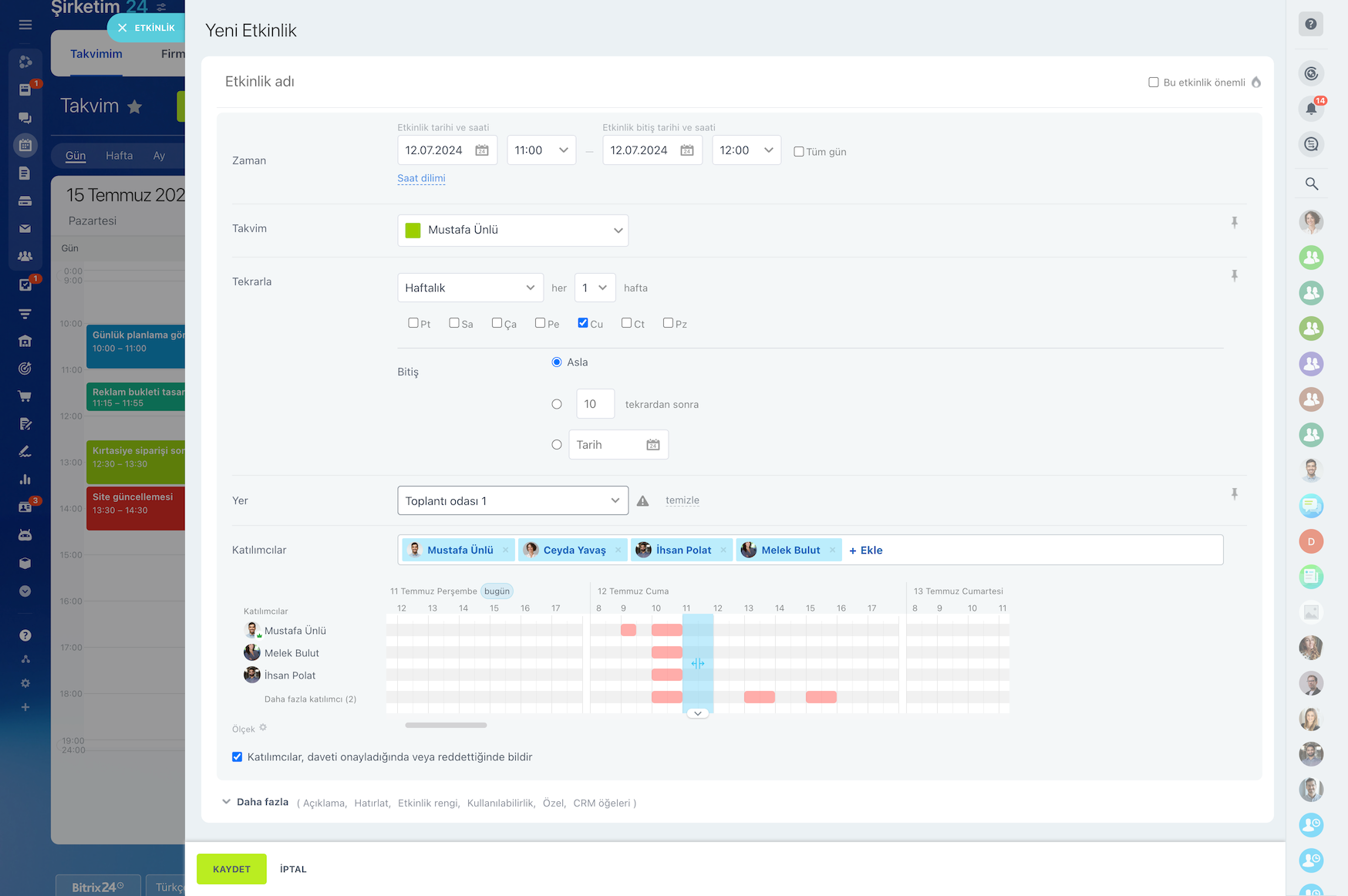Open the Haftalık repeat dropdown
Viewport: 1348px width, 896px height.
(470, 288)
